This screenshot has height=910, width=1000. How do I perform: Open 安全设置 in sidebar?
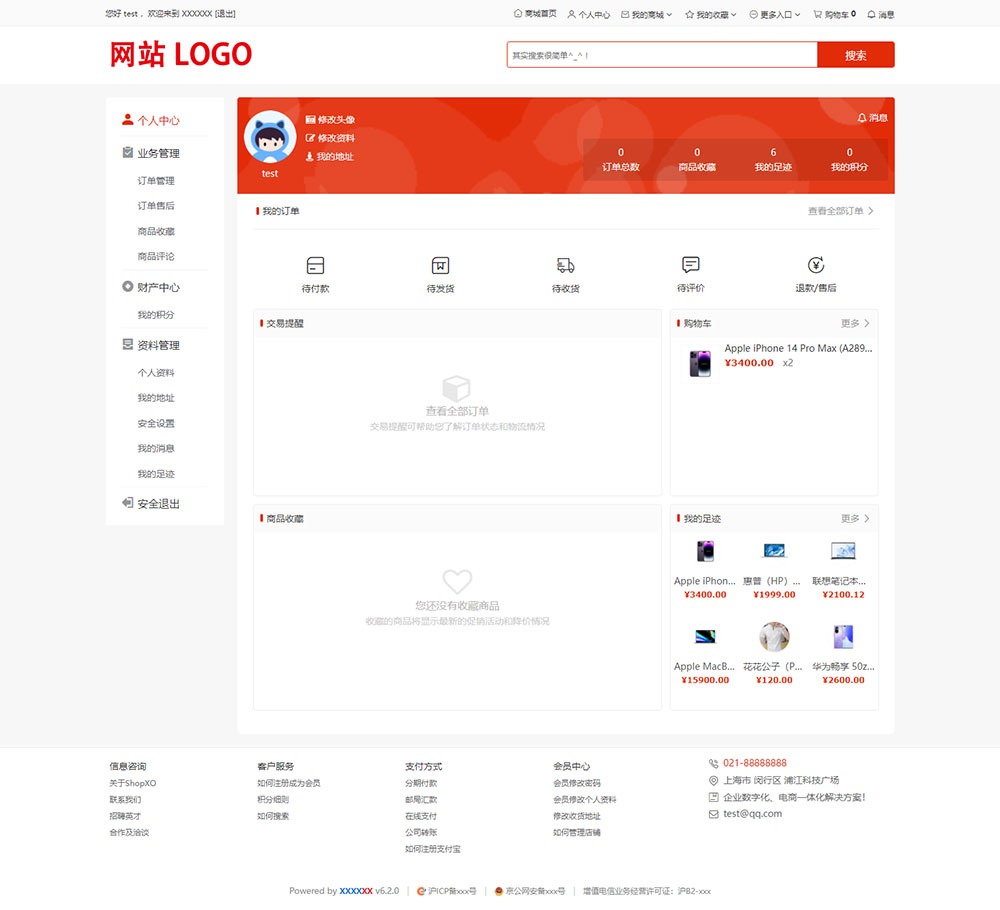pos(156,423)
